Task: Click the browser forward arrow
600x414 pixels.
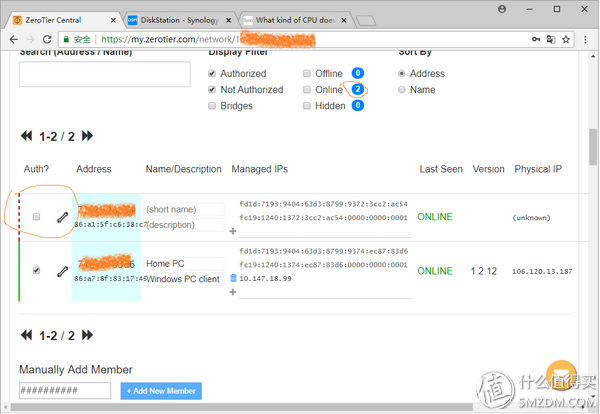Action: 30,39
